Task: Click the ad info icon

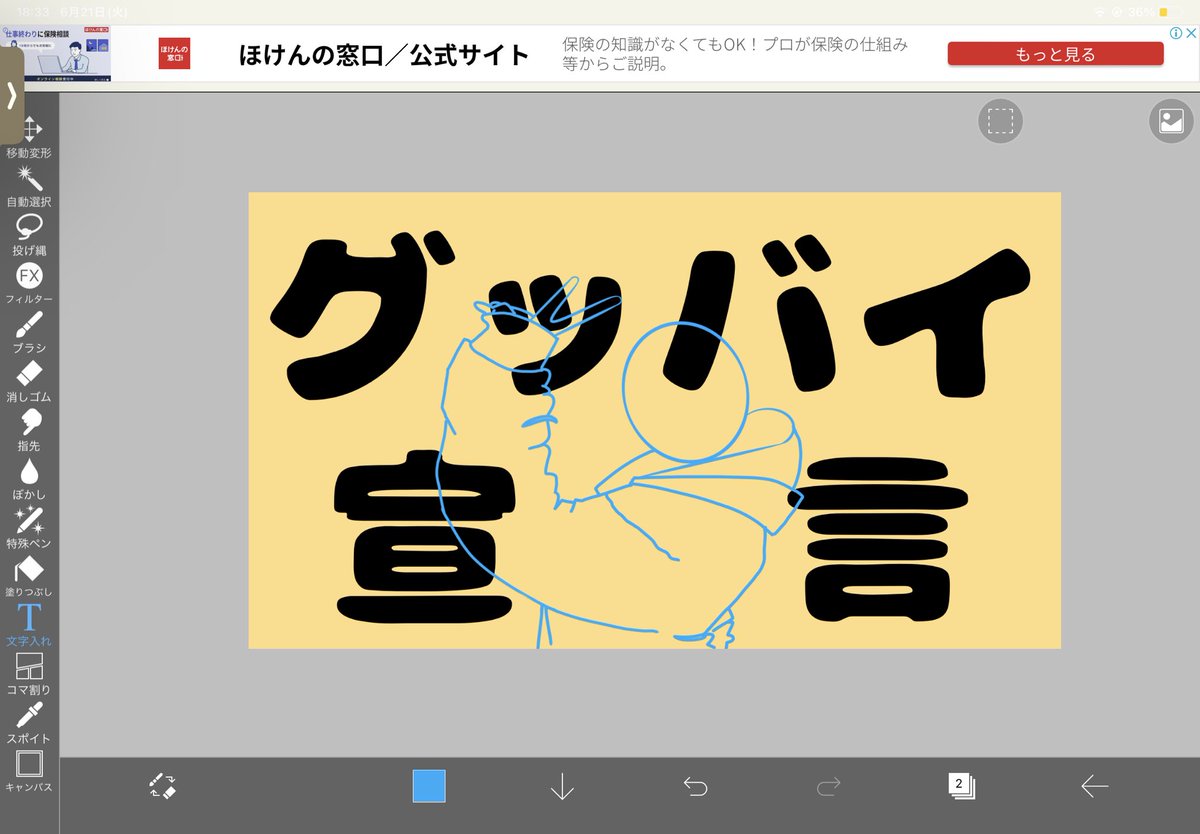Action: click(x=1177, y=33)
